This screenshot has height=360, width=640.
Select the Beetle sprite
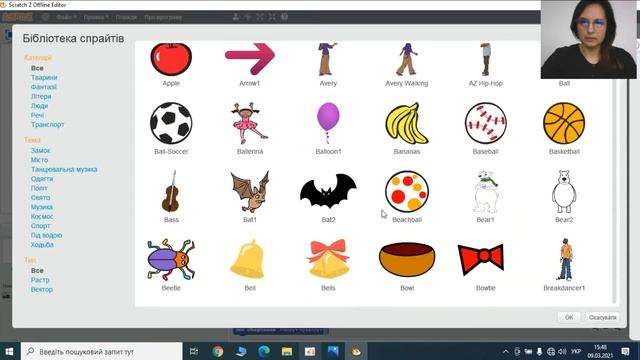pyautogui.click(x=171, y=260)
